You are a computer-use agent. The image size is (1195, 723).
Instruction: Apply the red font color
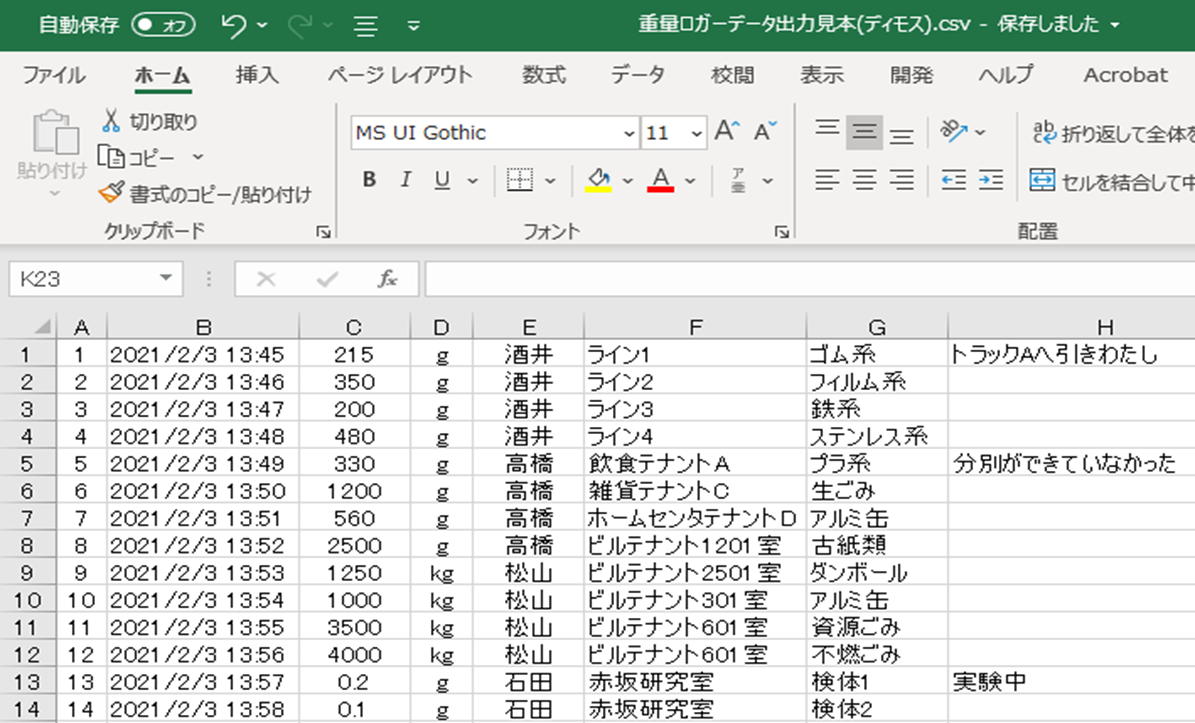point(661,180)
